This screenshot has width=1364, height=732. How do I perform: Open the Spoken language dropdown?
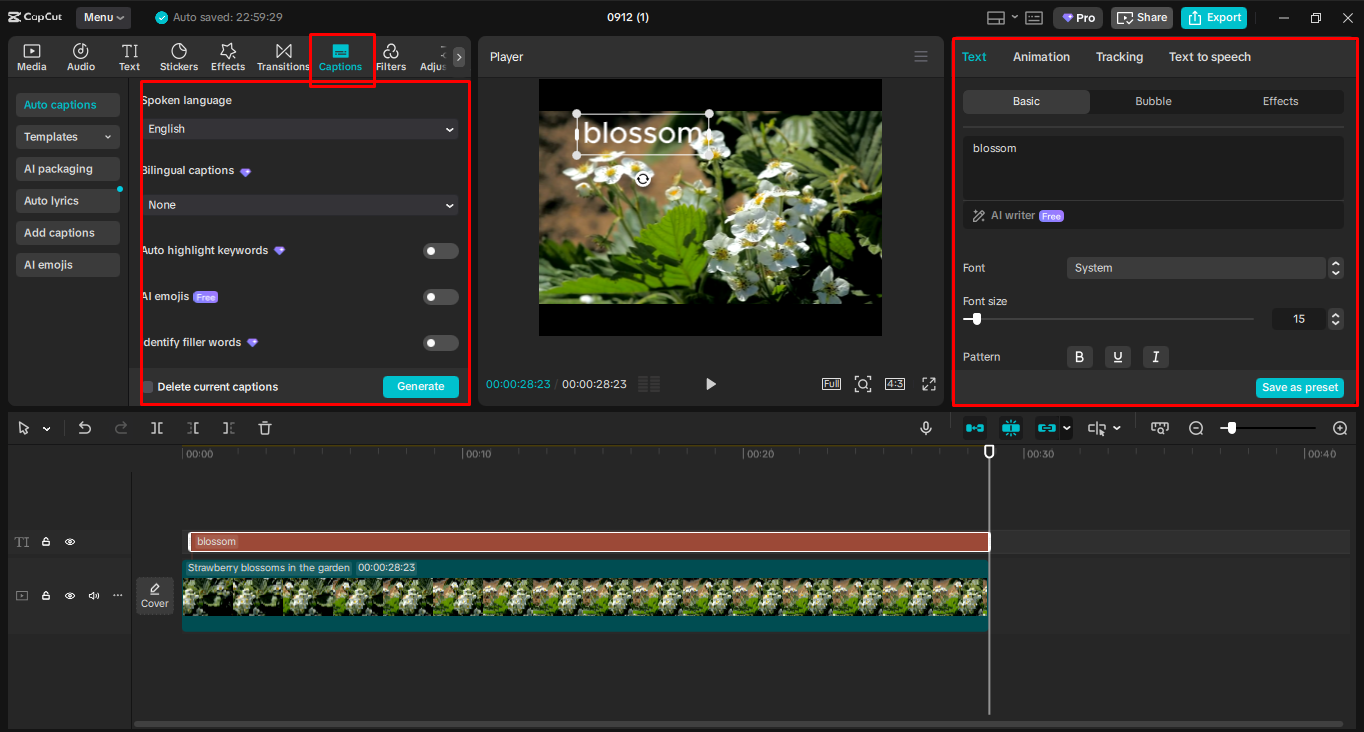(299, 128)
